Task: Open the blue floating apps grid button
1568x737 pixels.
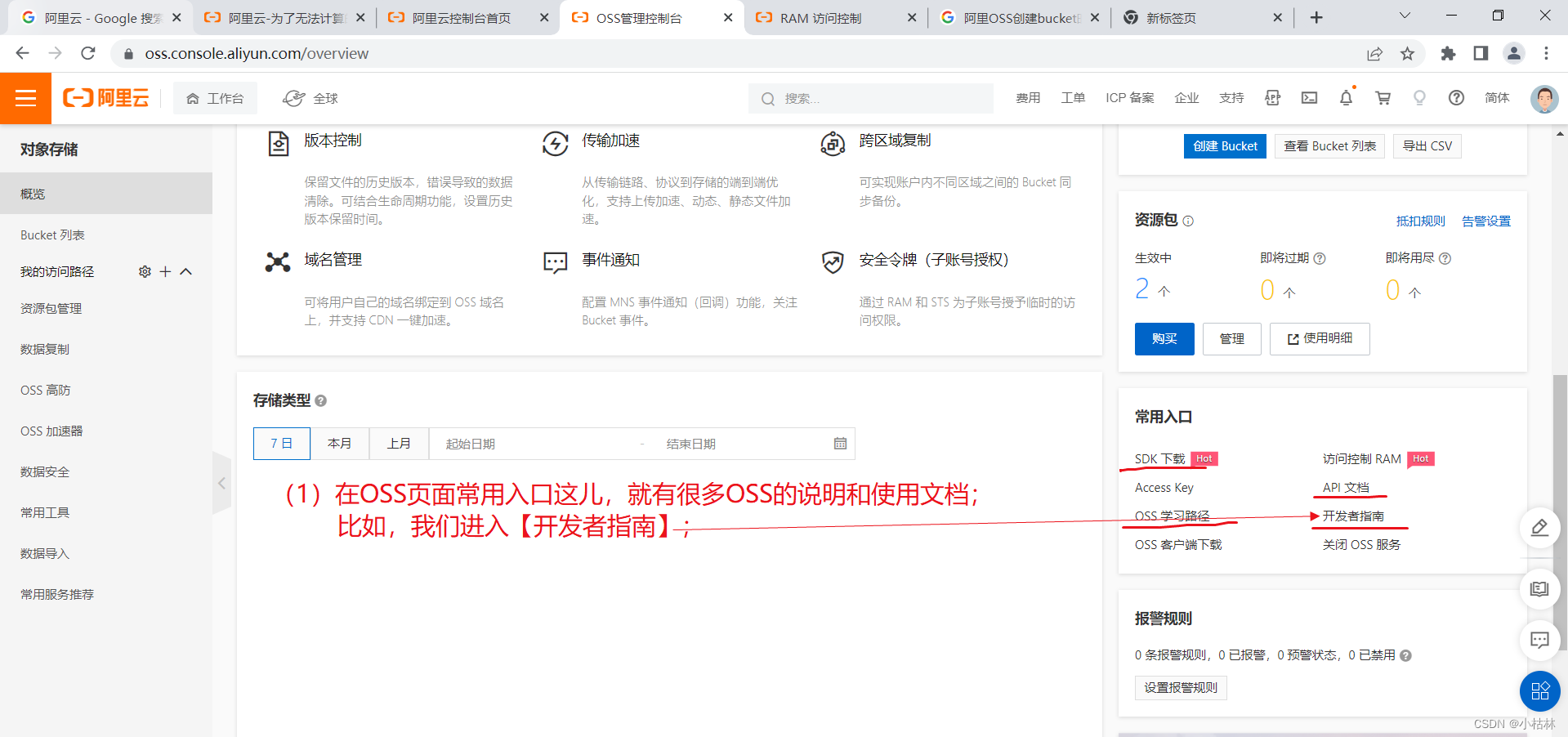Action: 1539,691
